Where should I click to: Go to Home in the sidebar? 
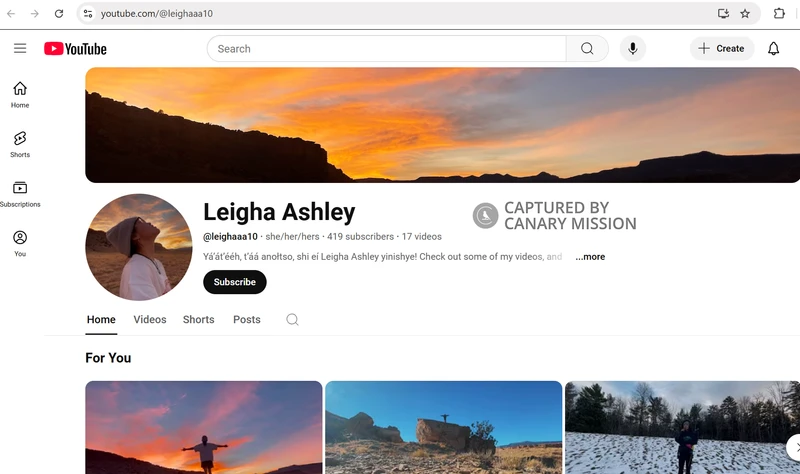[20, 94]
